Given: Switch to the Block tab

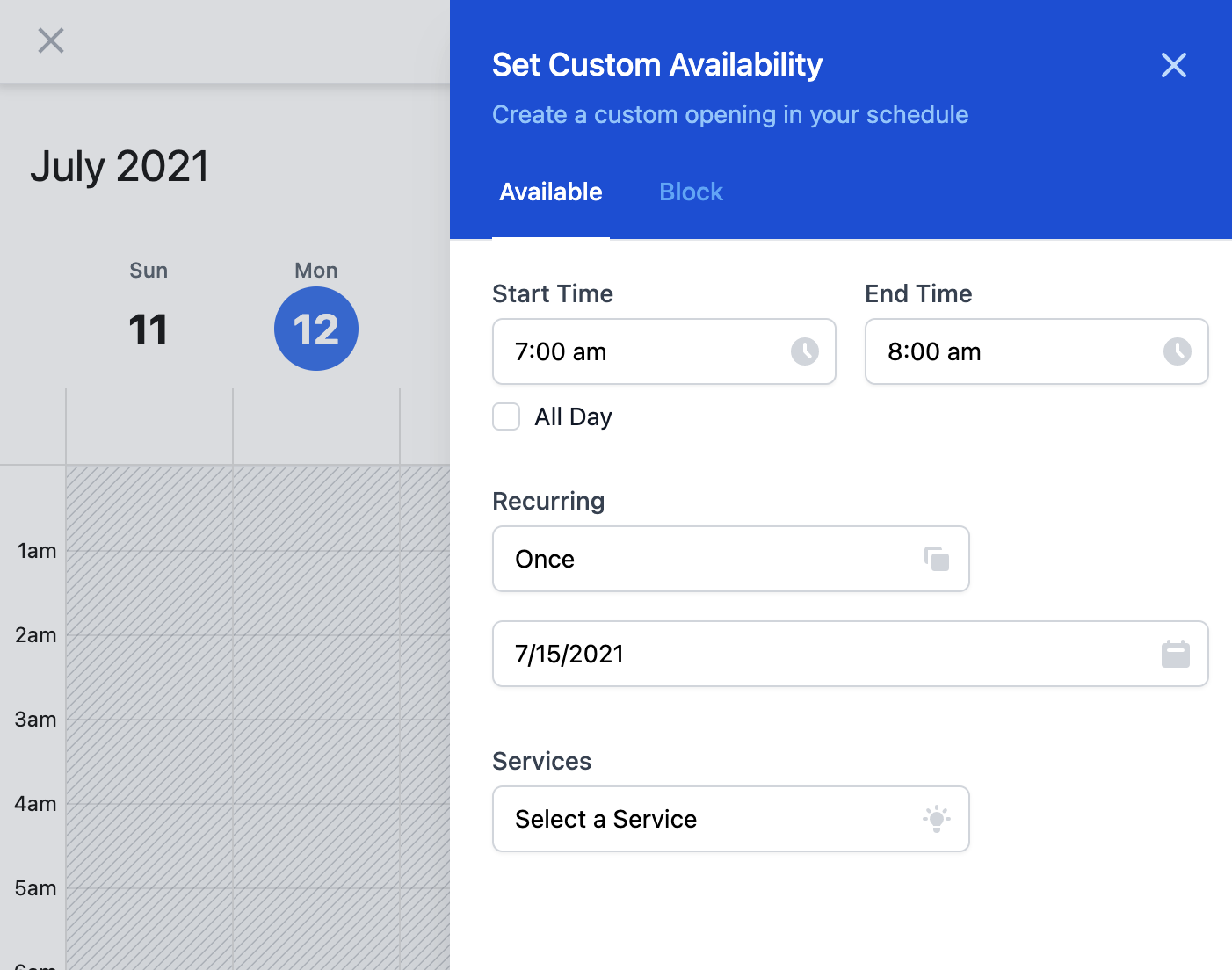Looking at the screenshot, I should tap(691, 192).
